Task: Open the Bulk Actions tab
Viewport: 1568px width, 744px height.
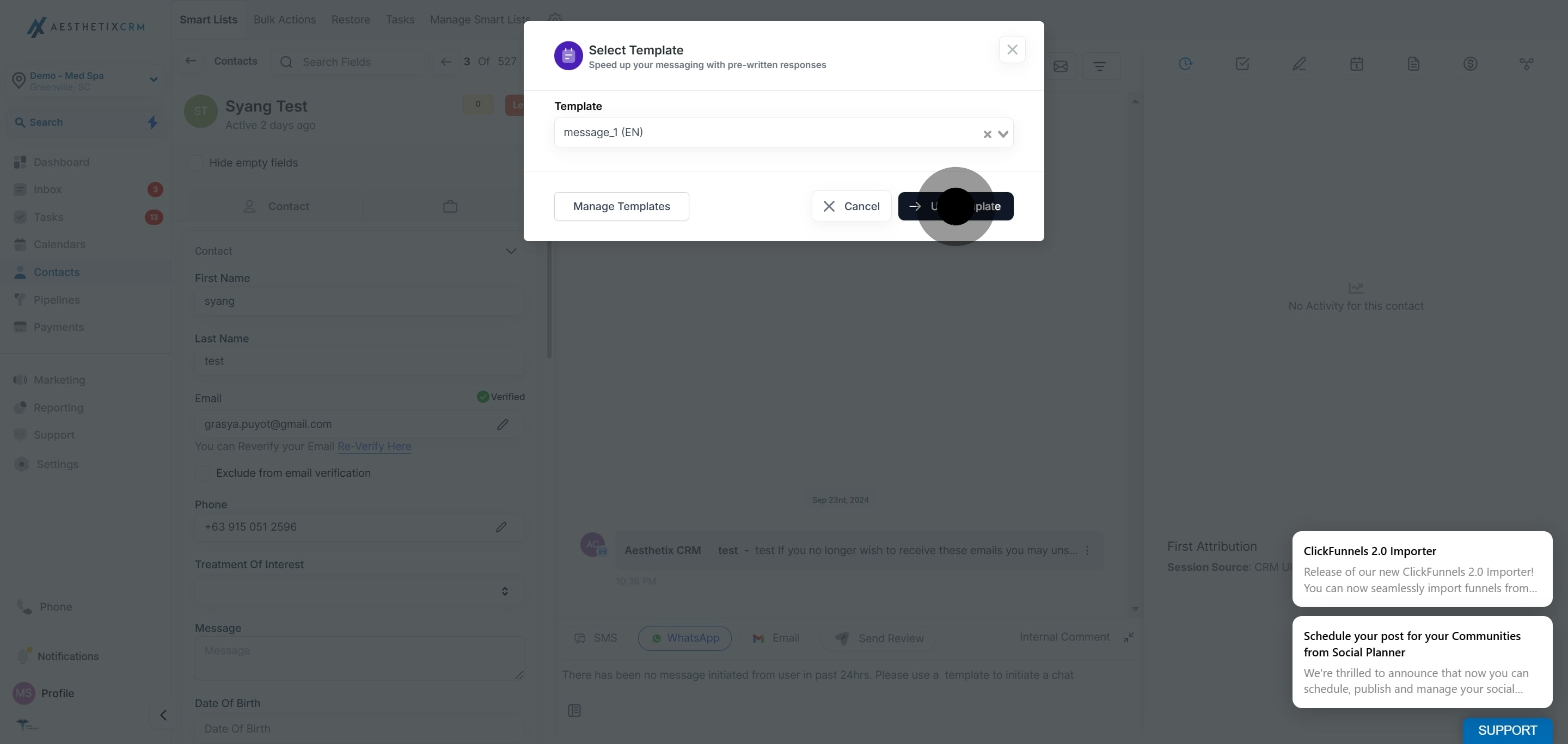Action: tap(284, 20)
